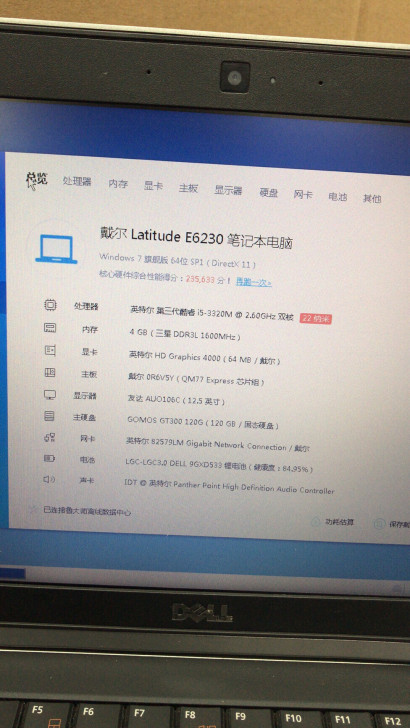Screen dimensions: 410x728
Task: Click the 电池 row label in the list
Action: point(87,460)
